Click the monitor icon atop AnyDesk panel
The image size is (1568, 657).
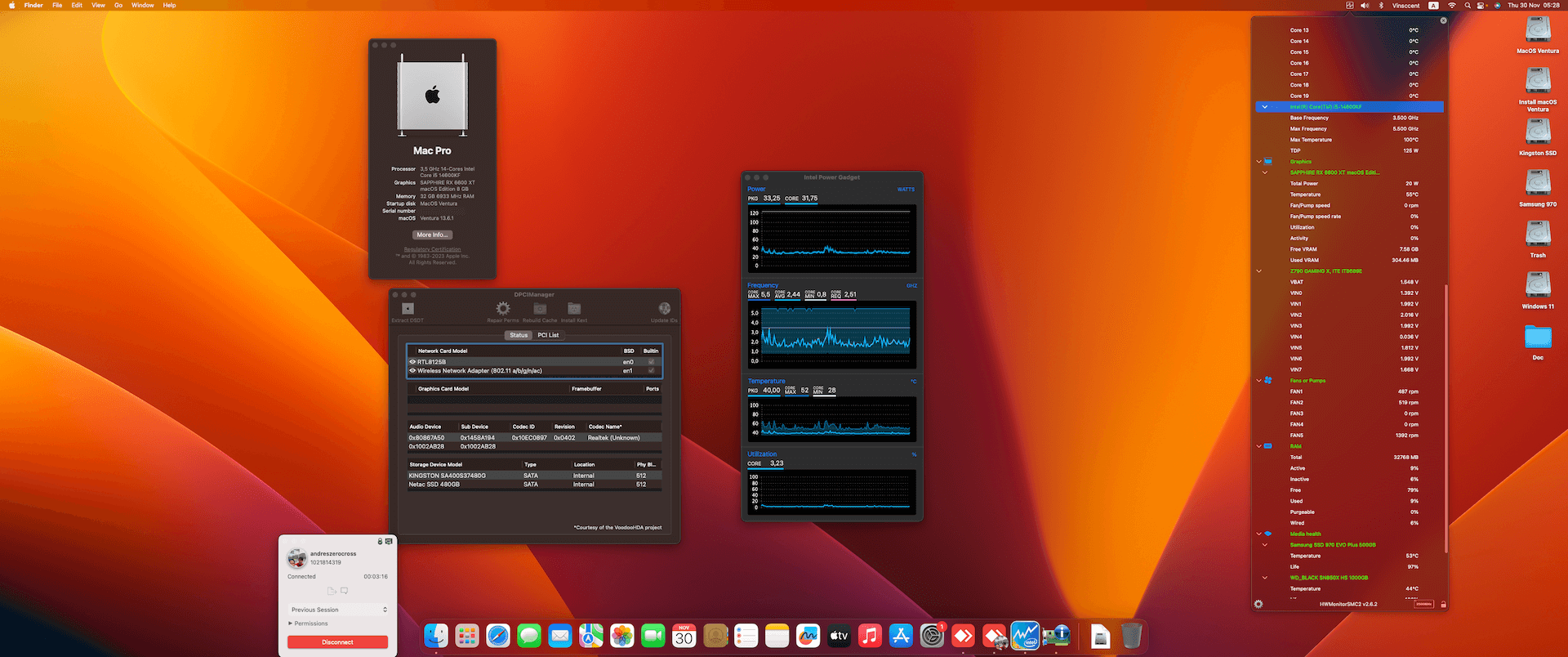click(389, 541)
